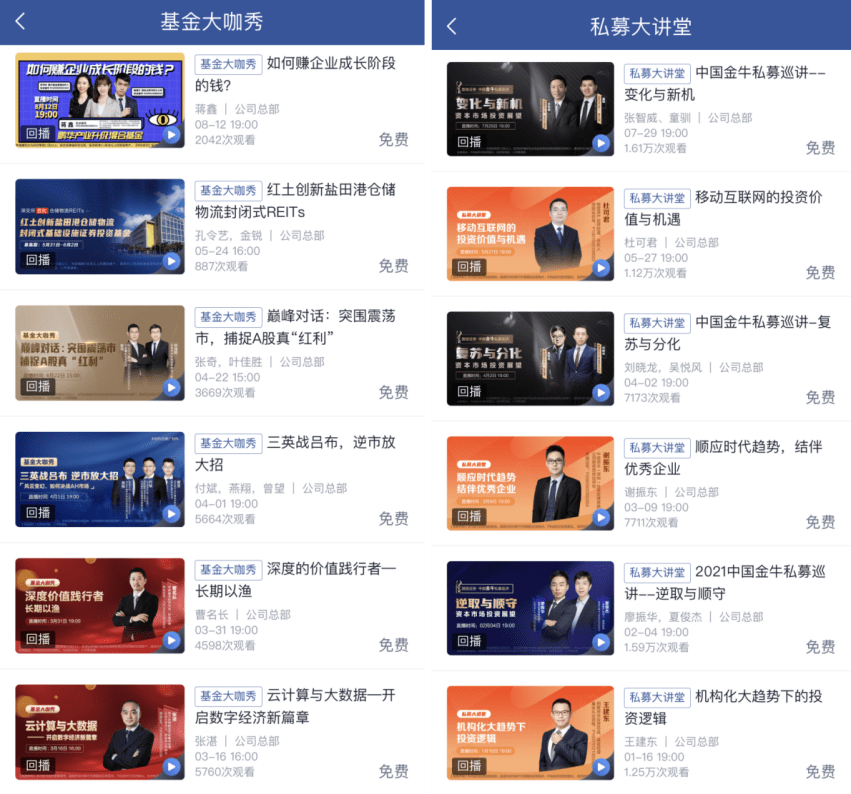This screenshot has height=794, width=851.
Task: Select the 顺应时代趋势 结伴优秀企业 thumbnail
Action: [x=530, y=483]
